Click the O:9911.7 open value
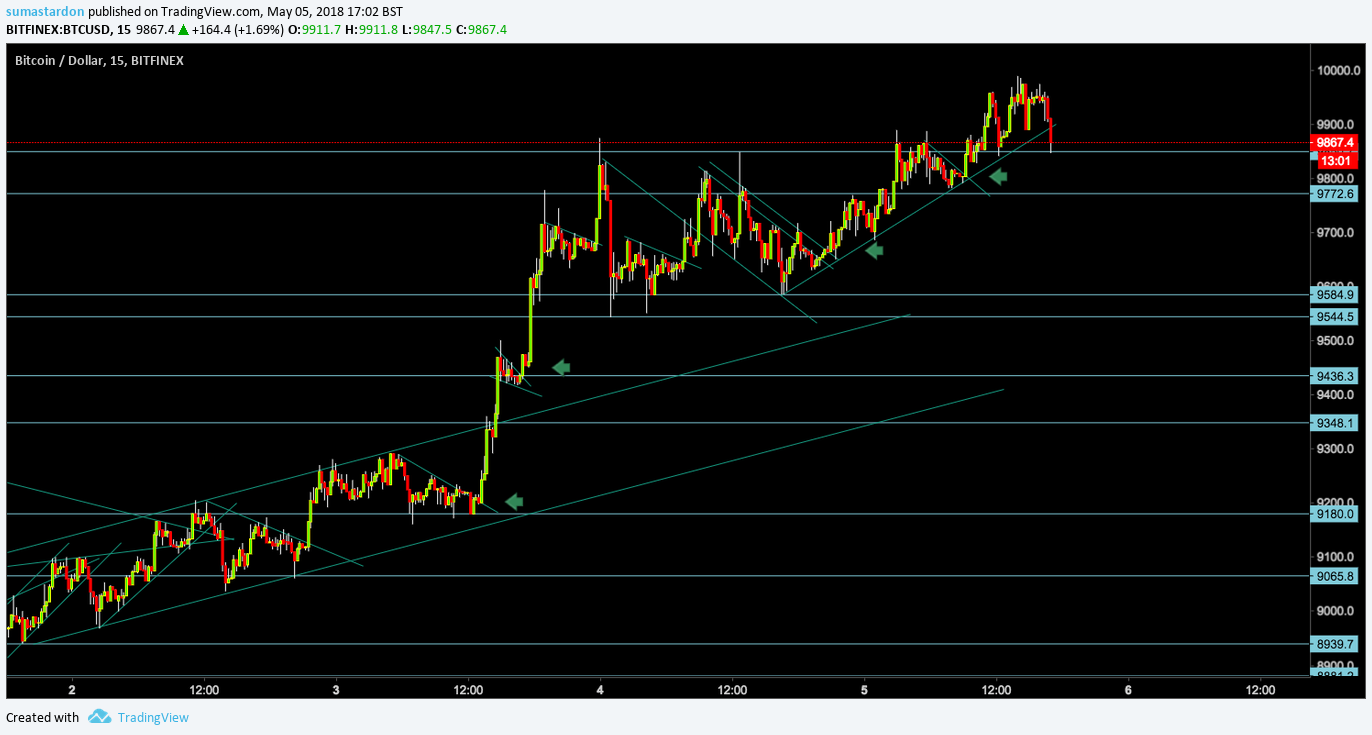The width and height of the screenshot is (1372, 735). click(312, 30)
